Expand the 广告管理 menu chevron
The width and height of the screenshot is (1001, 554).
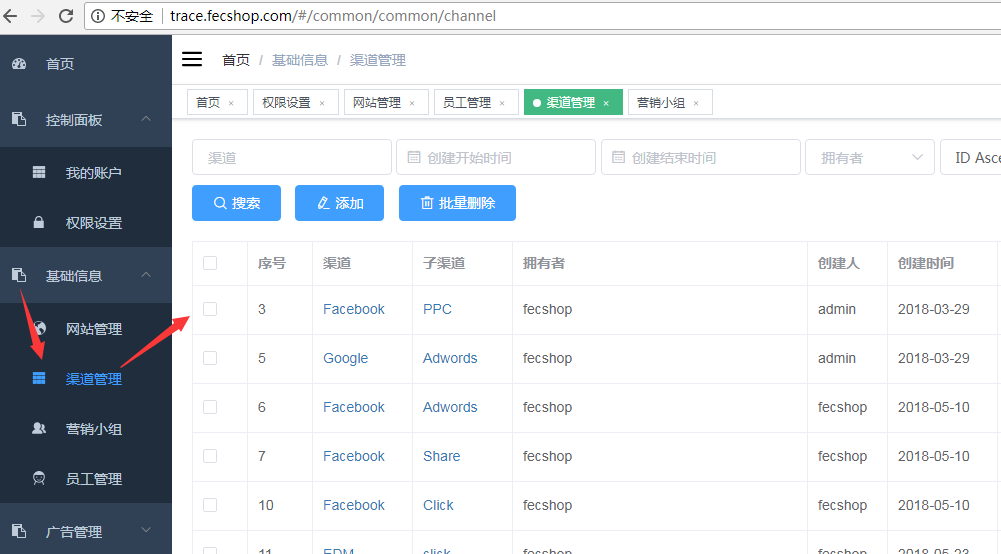146,530
